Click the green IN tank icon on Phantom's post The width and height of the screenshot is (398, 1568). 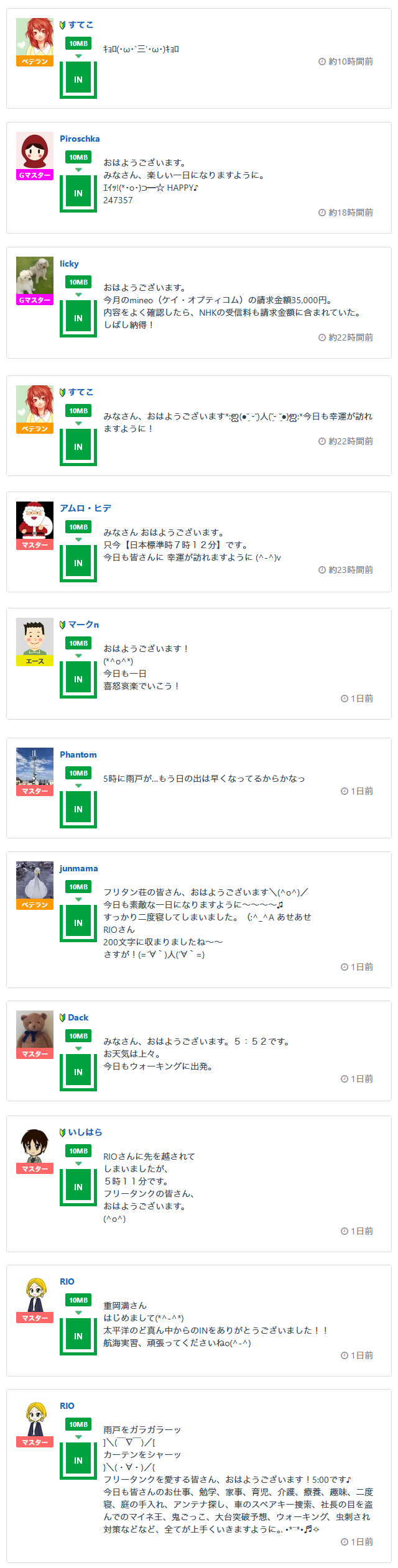click(78, 809)
